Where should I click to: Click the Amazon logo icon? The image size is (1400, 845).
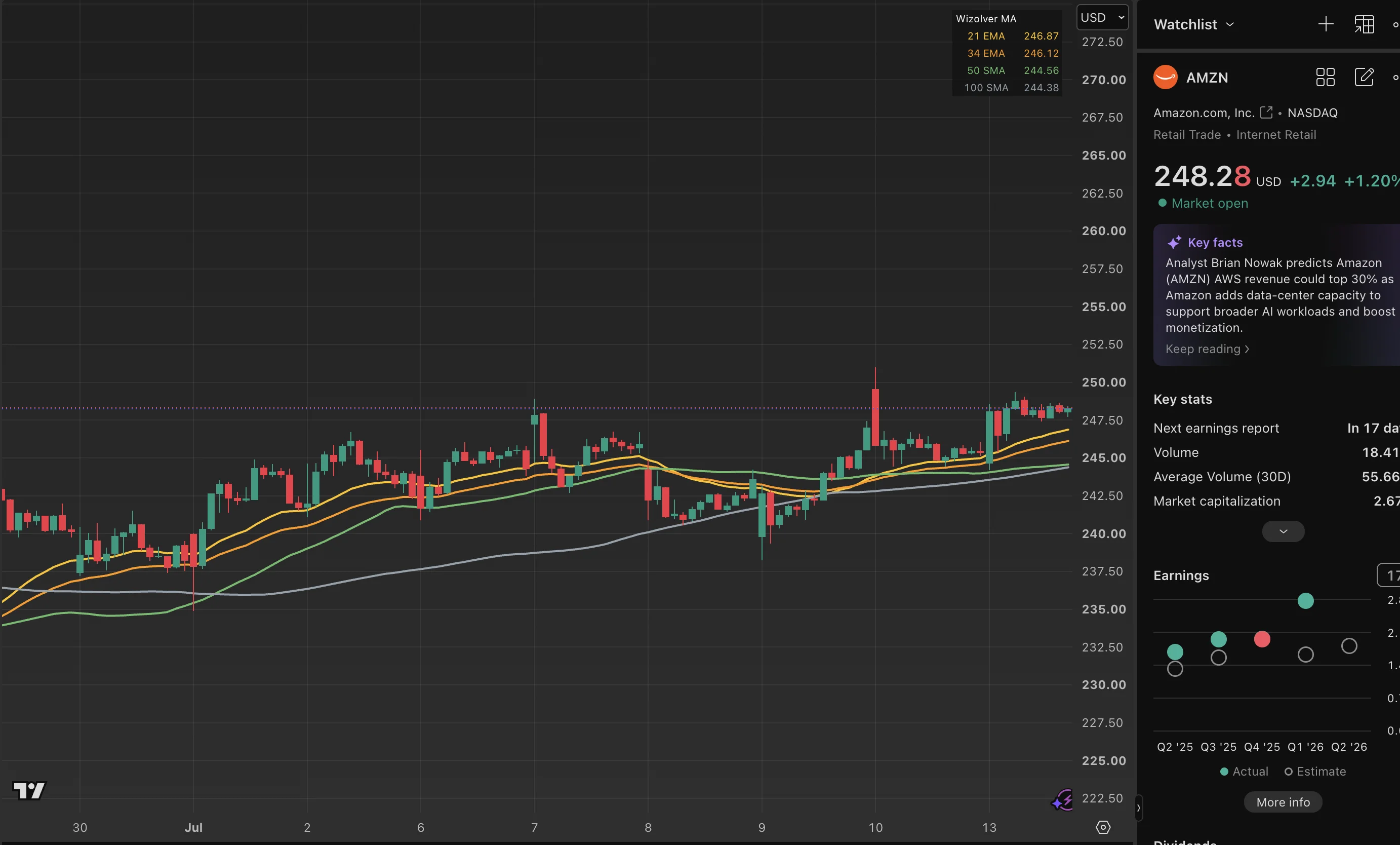(x=1166, y=77)
